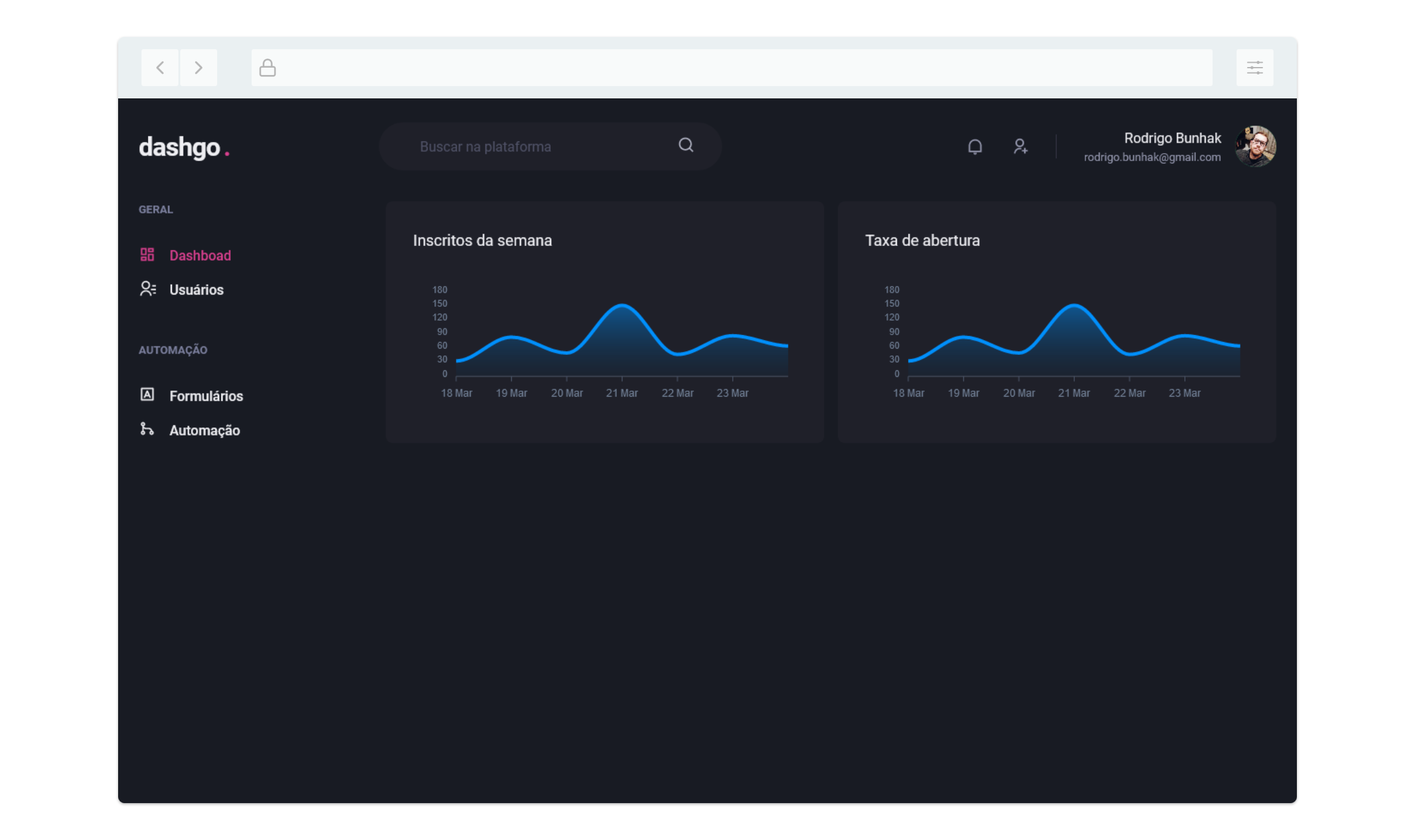Click the dashgo logo
This screenshot has width=1415, height=840.
184,148
